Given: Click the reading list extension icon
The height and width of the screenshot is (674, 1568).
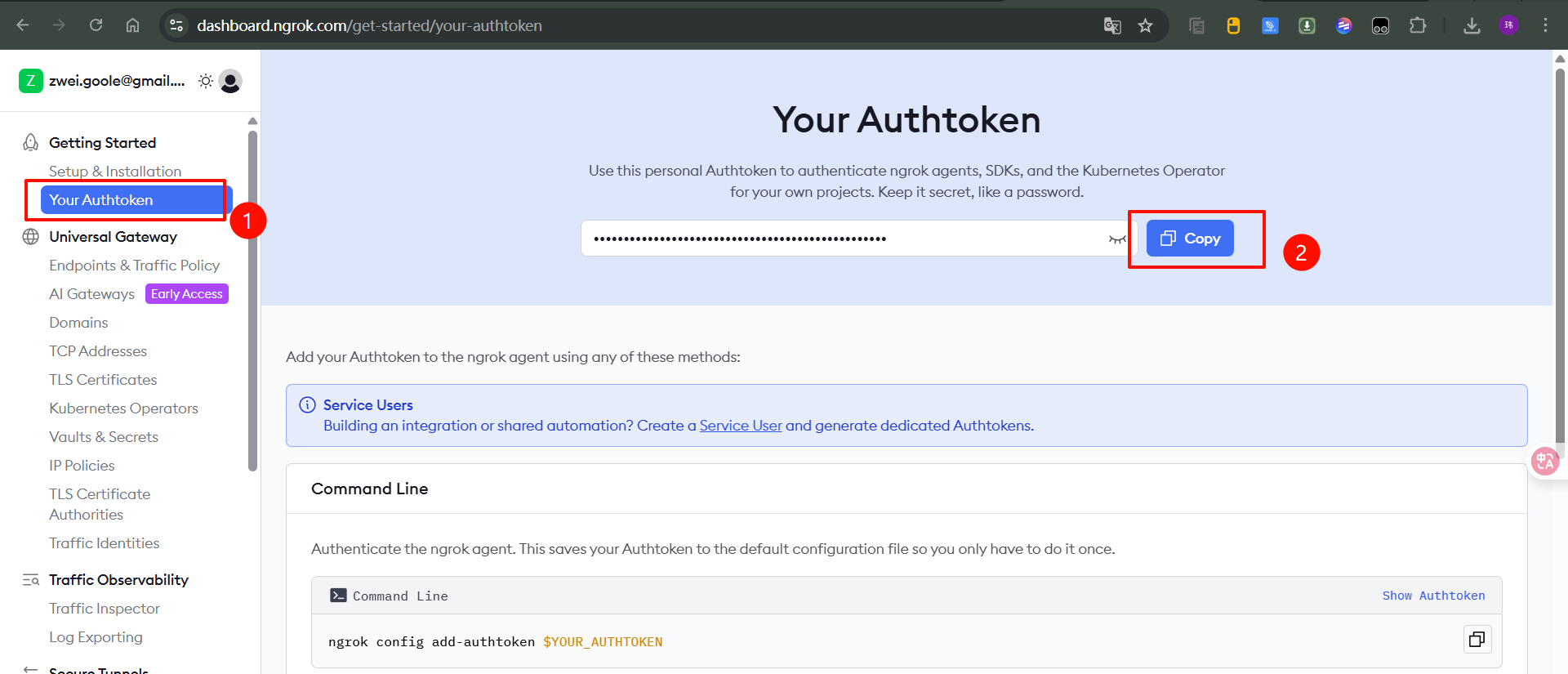Looking at the screenshot, I should pyautogui.click(x=1196, y=25).
